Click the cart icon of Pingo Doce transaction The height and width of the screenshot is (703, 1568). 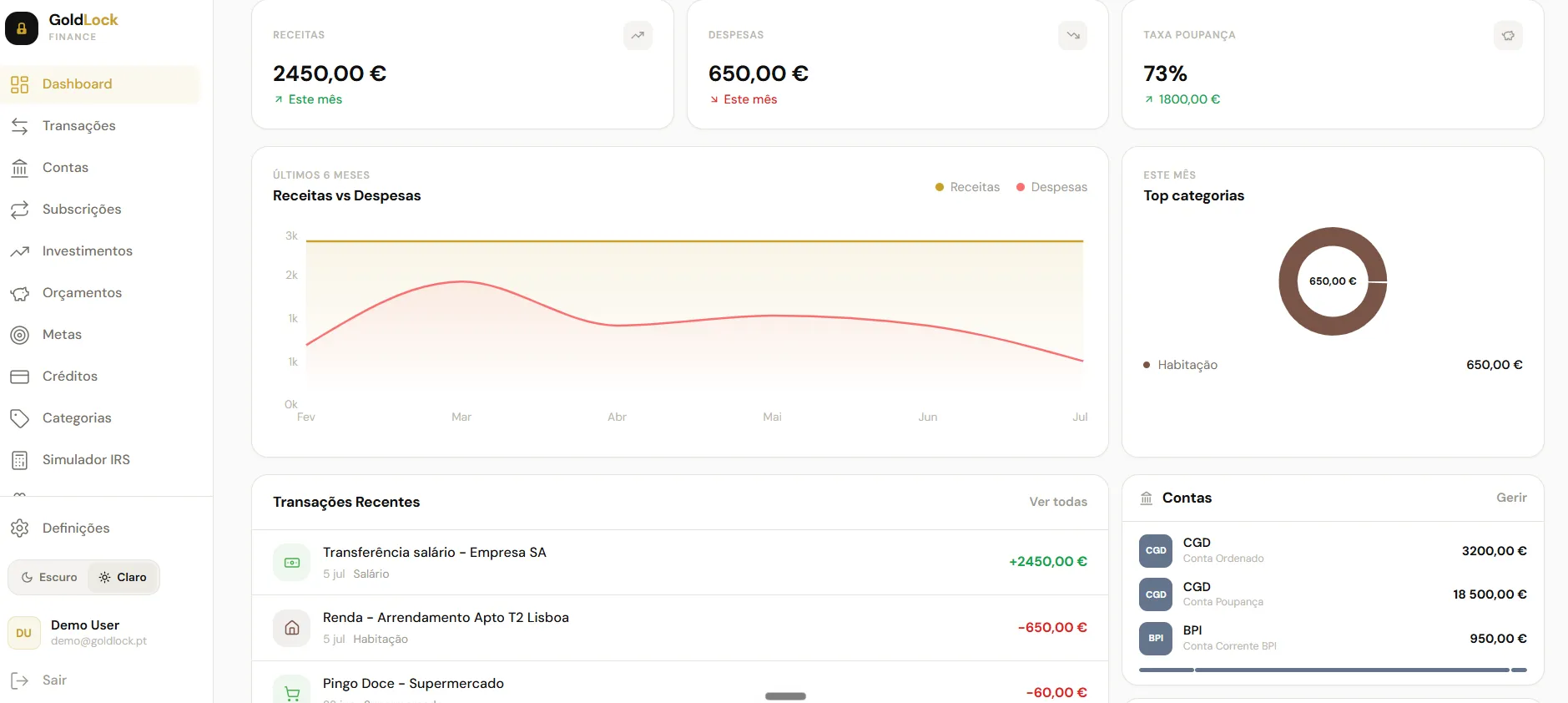(292, 691)
